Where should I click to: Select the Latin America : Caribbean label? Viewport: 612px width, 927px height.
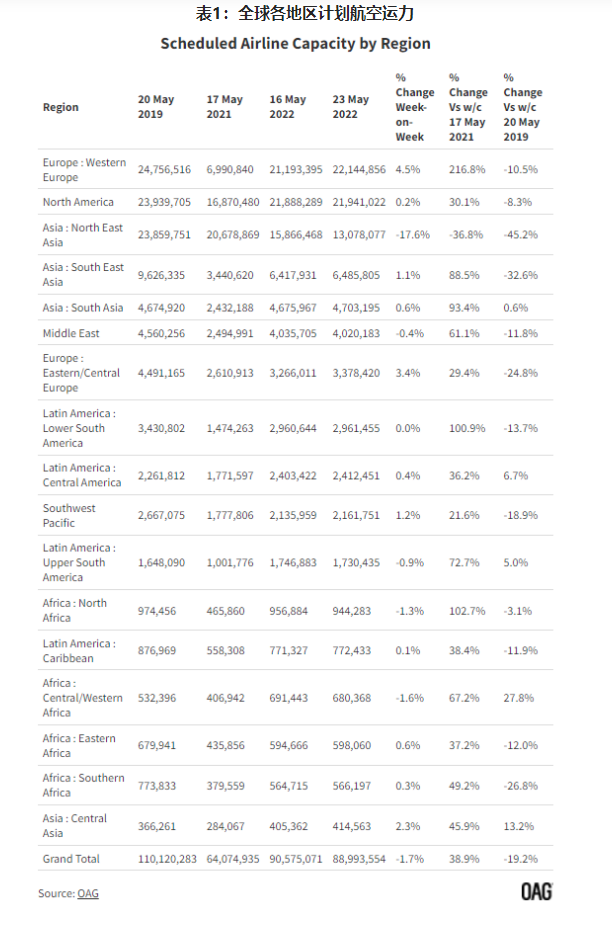(79, 651)
